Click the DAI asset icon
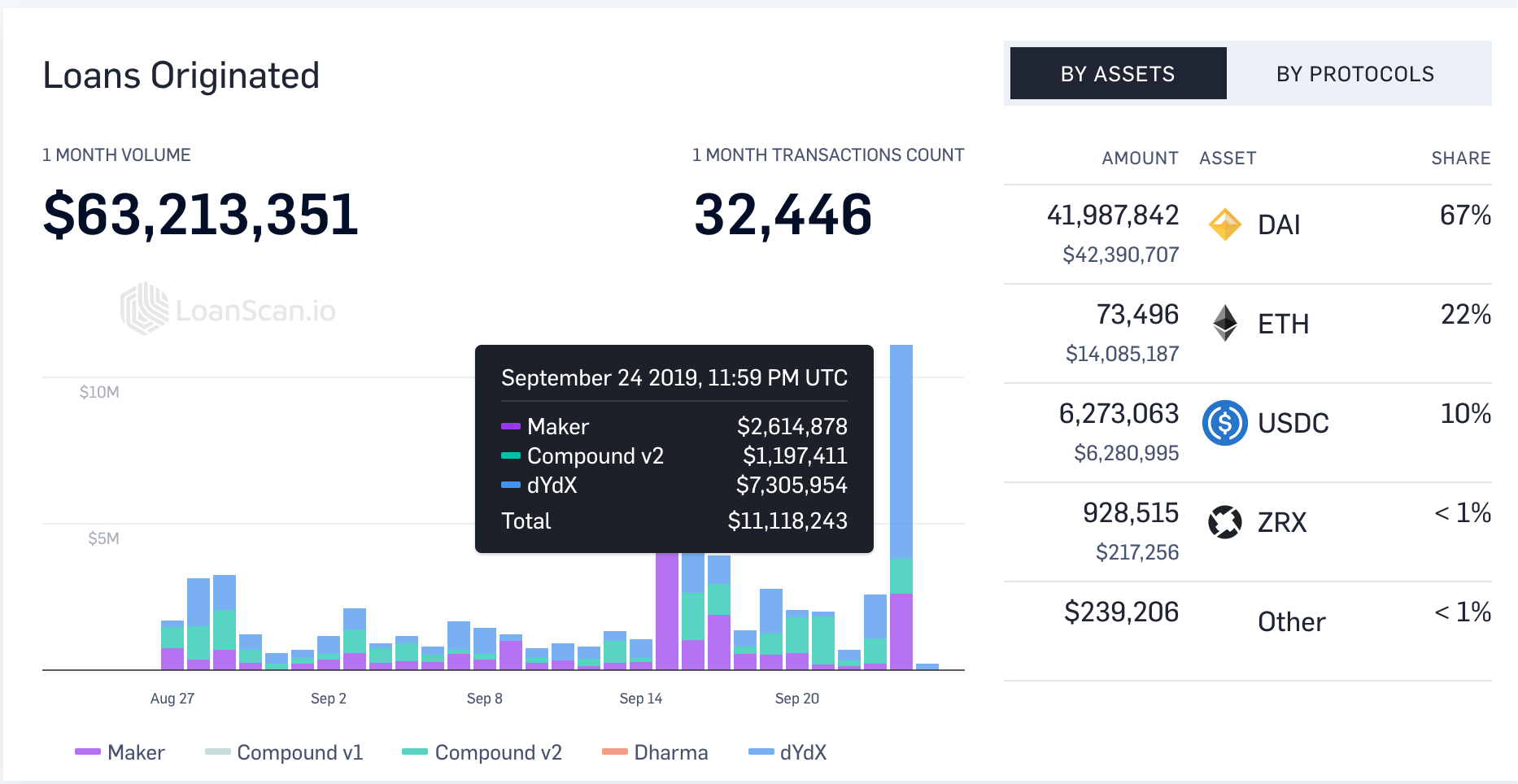Image resolution: width=1518 pixels, height=784 pixels. tap(1225, 224)
